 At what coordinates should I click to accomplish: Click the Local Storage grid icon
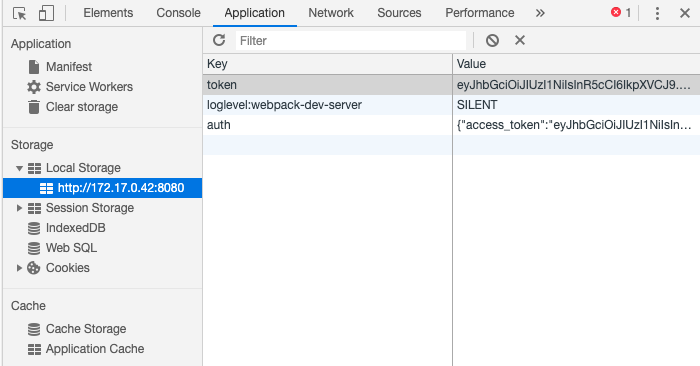(x=34, y=168)
